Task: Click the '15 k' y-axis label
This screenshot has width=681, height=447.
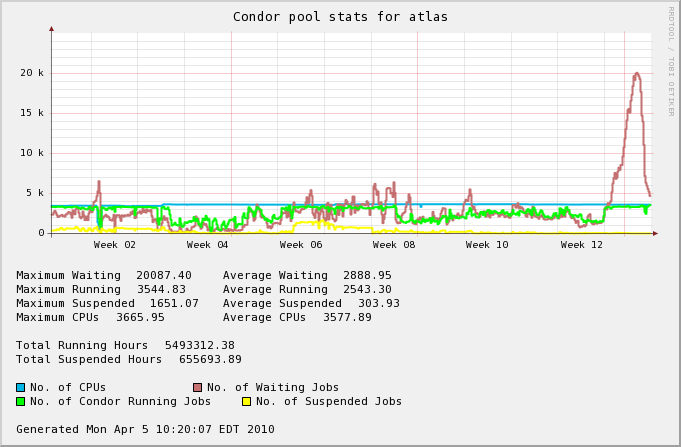Action: tap(32, 113)
